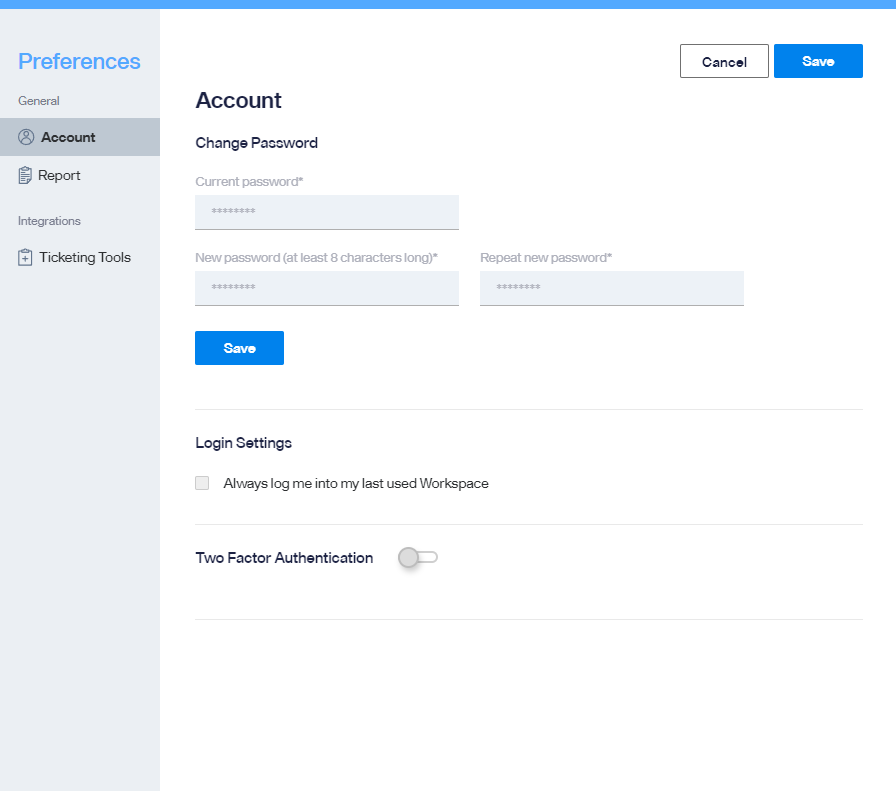This screenshot has width=896, height=791.
Task: Click the General section label
Action: click(x=39, y=101)
